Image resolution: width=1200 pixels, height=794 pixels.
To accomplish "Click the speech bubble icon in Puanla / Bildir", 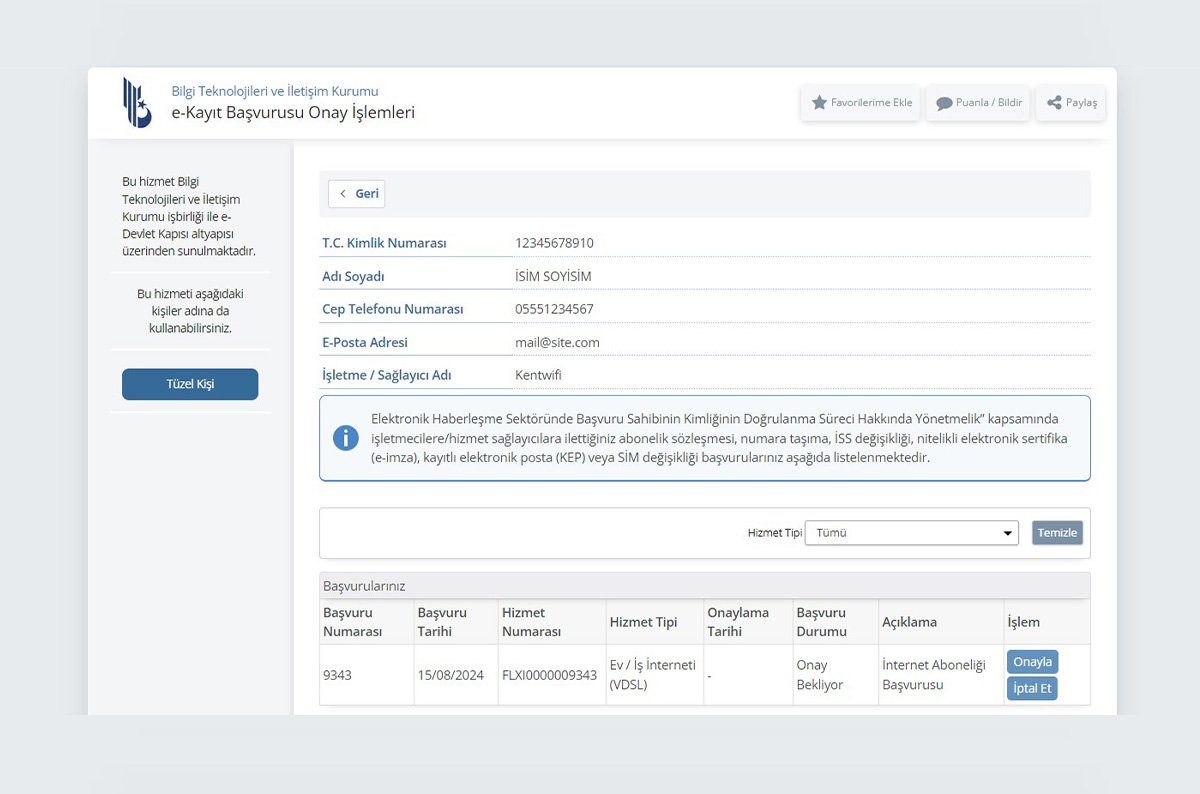I will click(943, 103).
